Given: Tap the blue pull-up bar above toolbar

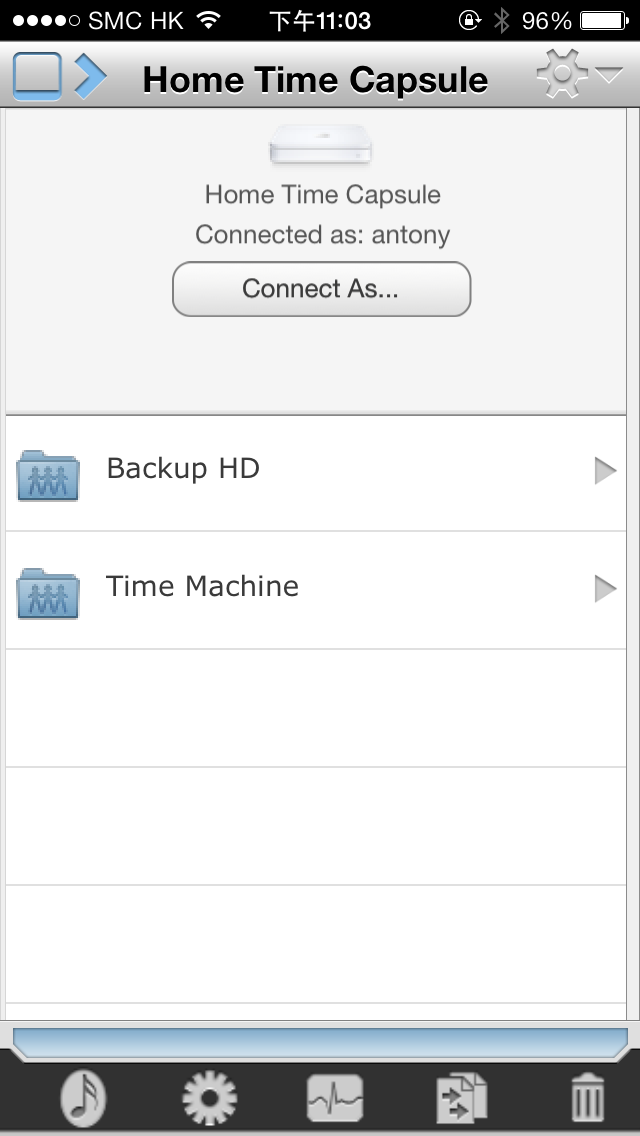Looking at the screenshot, I should point(320,1043).
